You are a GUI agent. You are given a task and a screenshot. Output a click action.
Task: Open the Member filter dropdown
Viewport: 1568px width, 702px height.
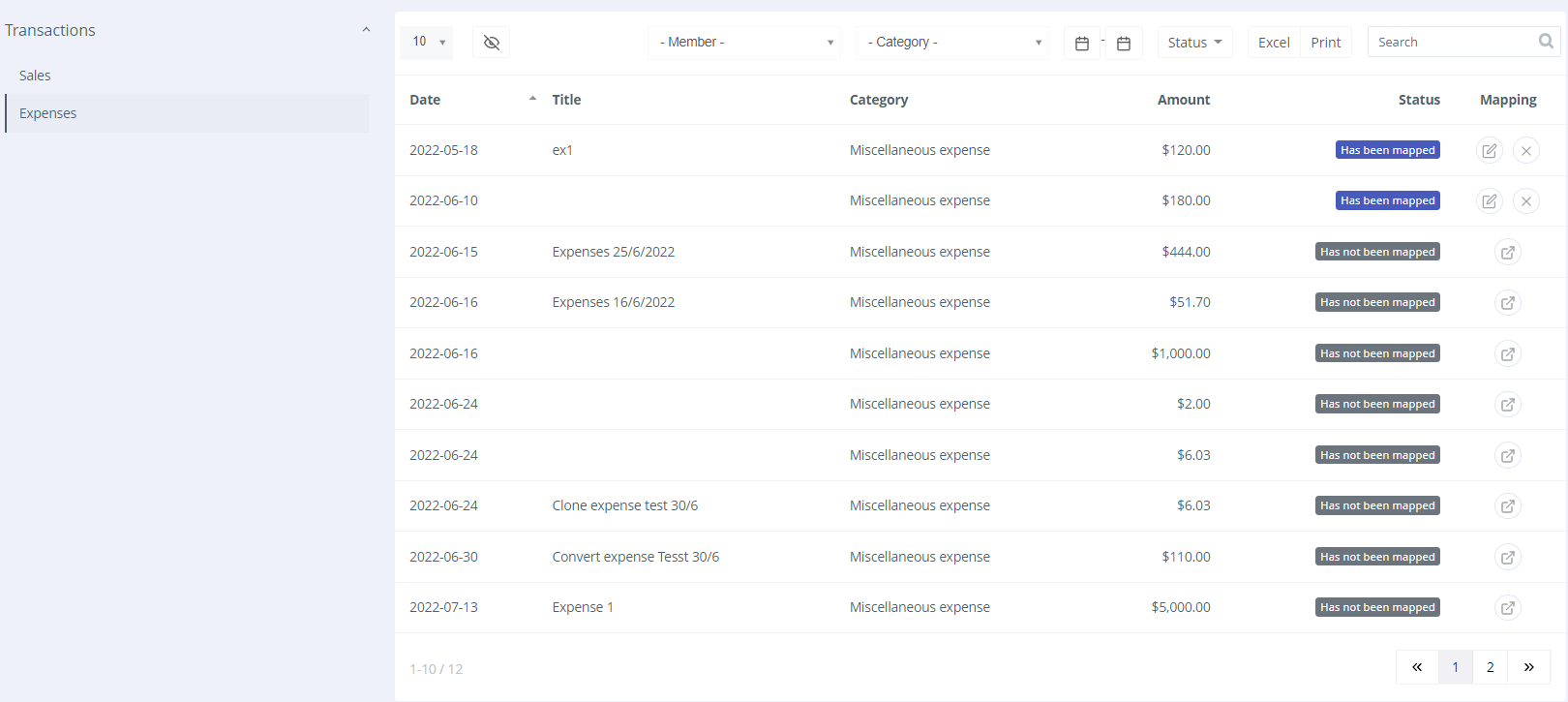click(744, 43)
